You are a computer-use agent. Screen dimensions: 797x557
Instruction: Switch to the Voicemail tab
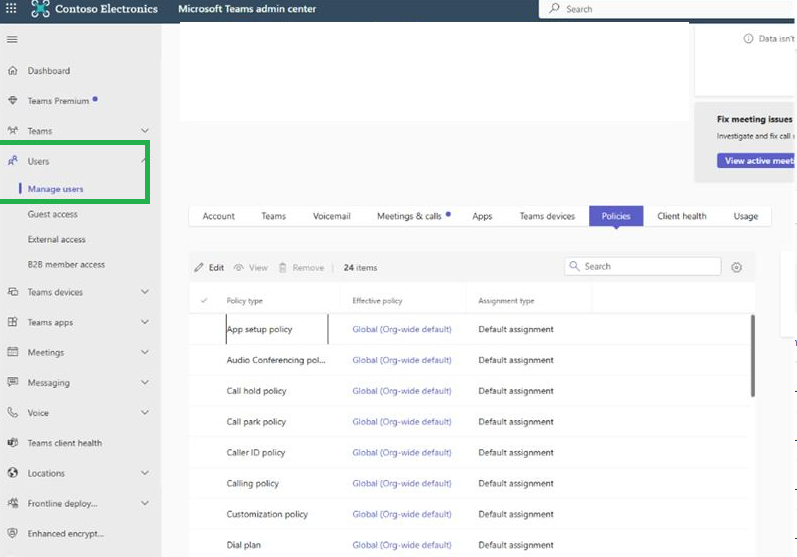click(331, 216)
